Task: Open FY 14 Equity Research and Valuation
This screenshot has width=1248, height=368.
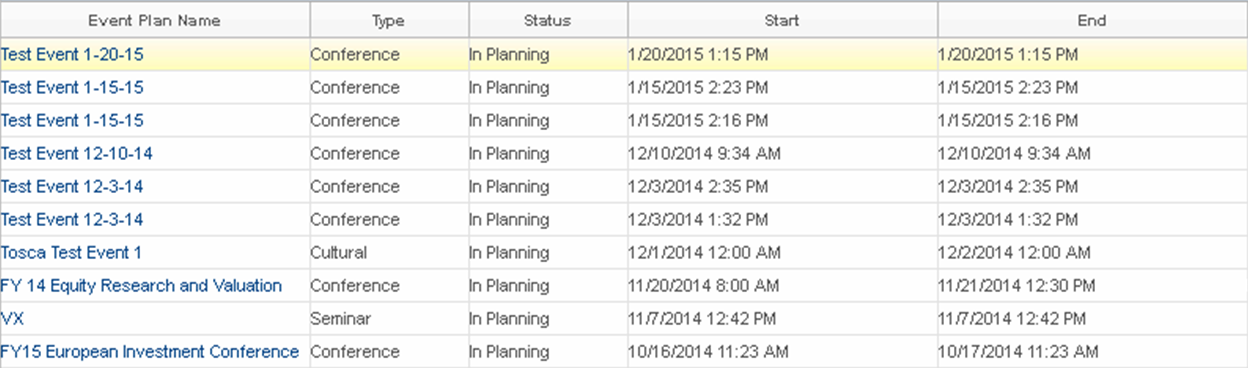Action: point(141,286)
